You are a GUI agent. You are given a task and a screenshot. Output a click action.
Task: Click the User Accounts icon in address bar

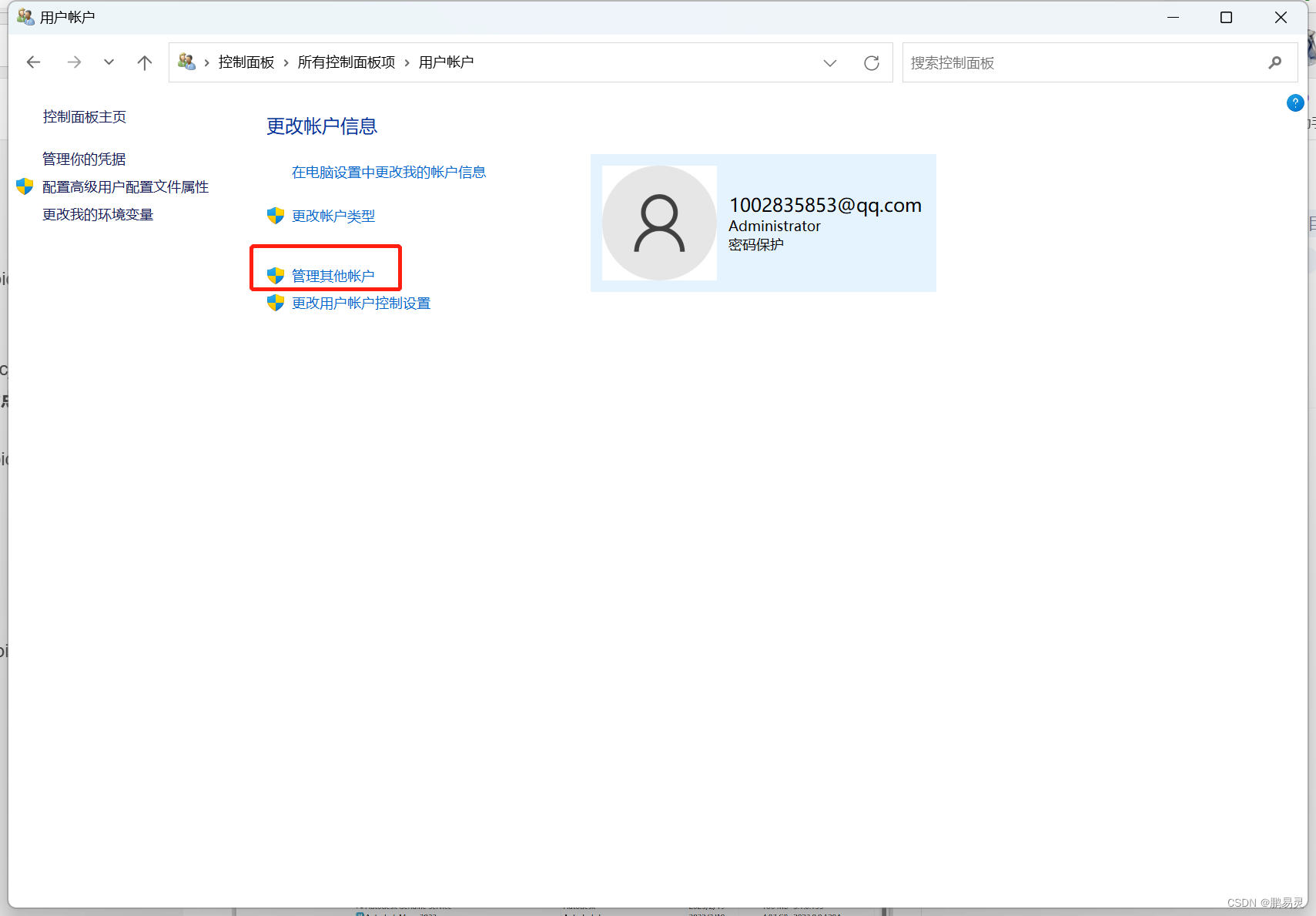(186, 62)
